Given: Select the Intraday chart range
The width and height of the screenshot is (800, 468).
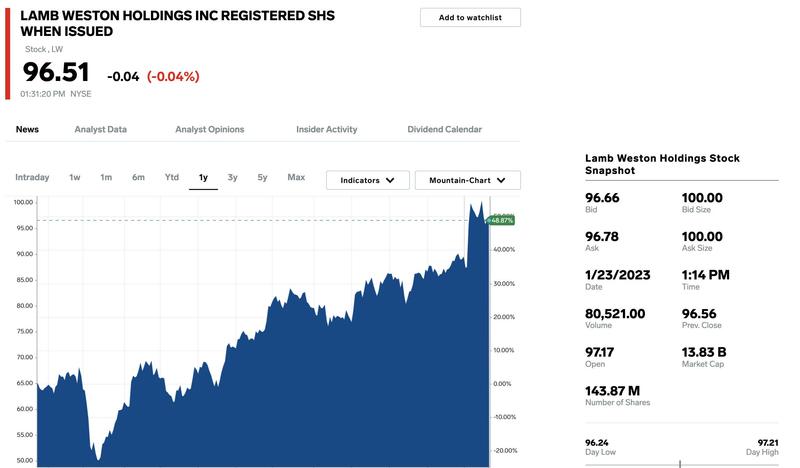Looking at the screenshot, I should 32,177.
